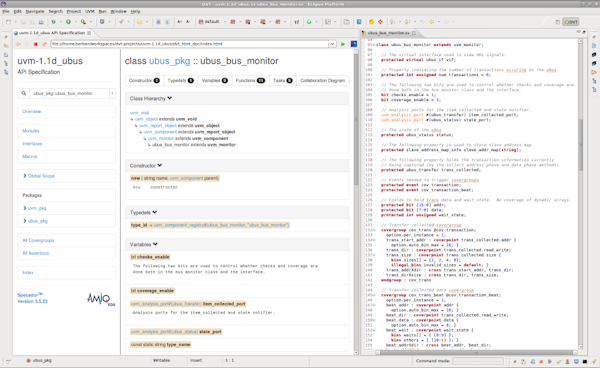The image size is (600, 368).
Task: Open the Overview link
Action: point(31,111)
